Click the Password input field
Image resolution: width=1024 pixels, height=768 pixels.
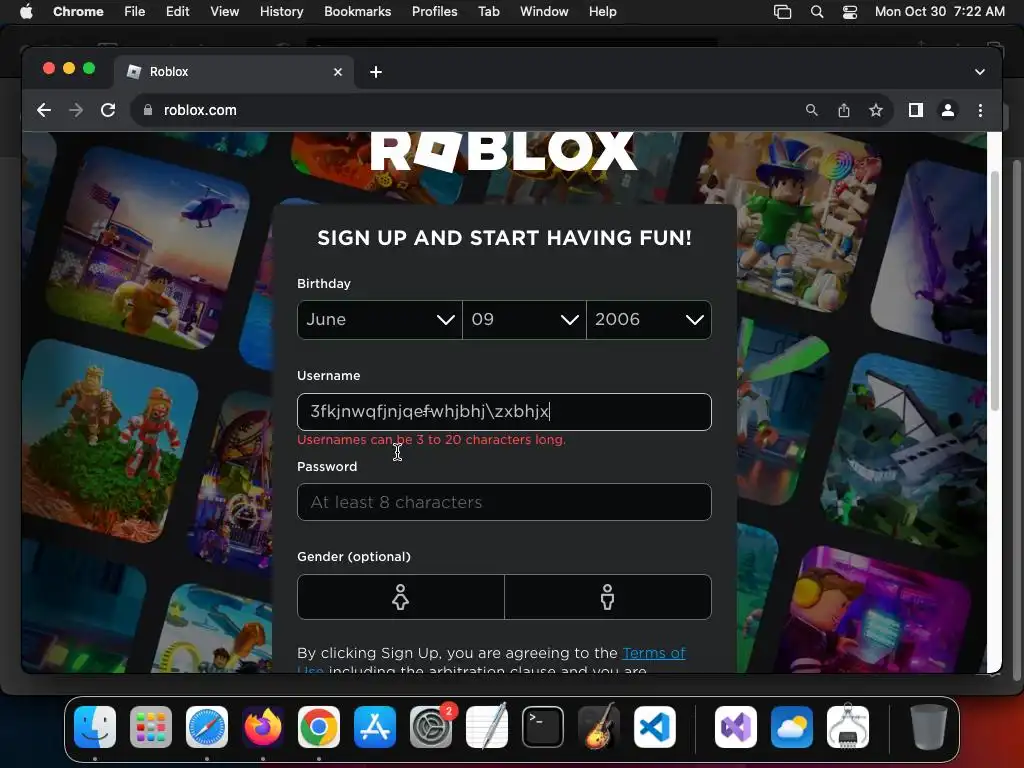tap(504, 502)
